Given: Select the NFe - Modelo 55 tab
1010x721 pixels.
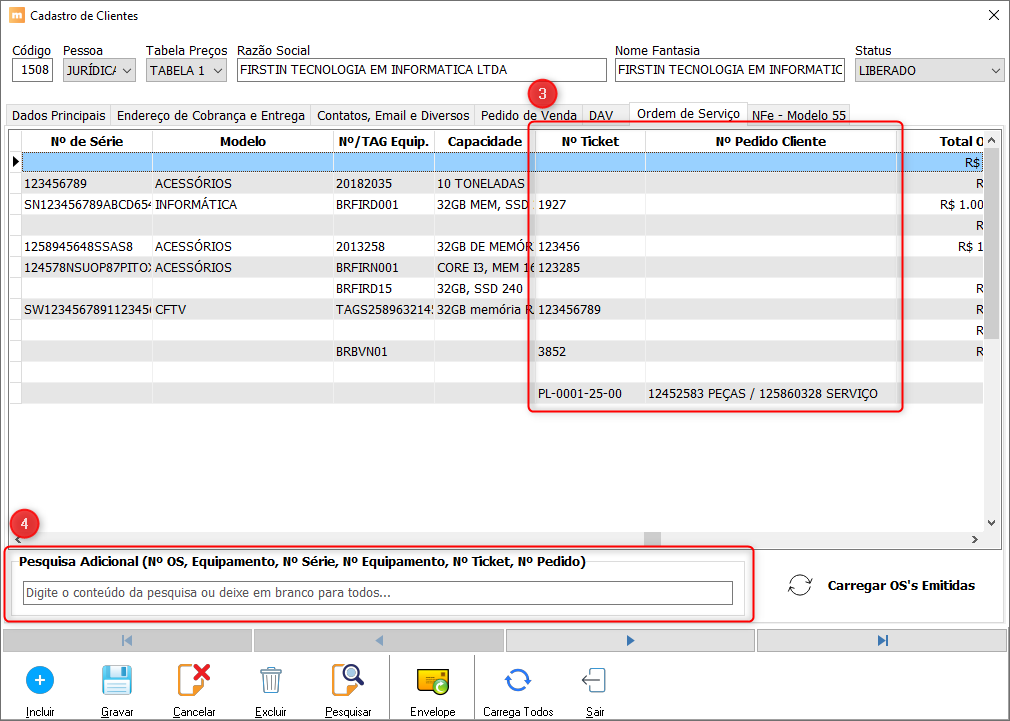Looking at the screenshot, I should click(x=798, y=116).
